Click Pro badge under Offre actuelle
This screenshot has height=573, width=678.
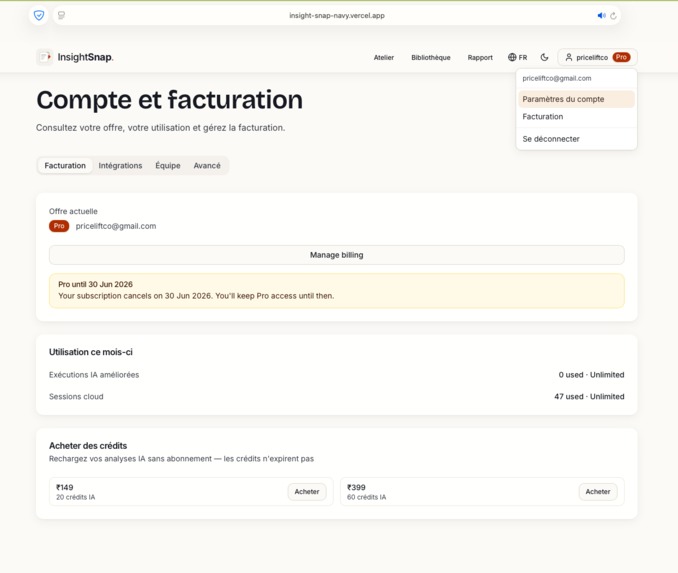click(x=59, y=226)
